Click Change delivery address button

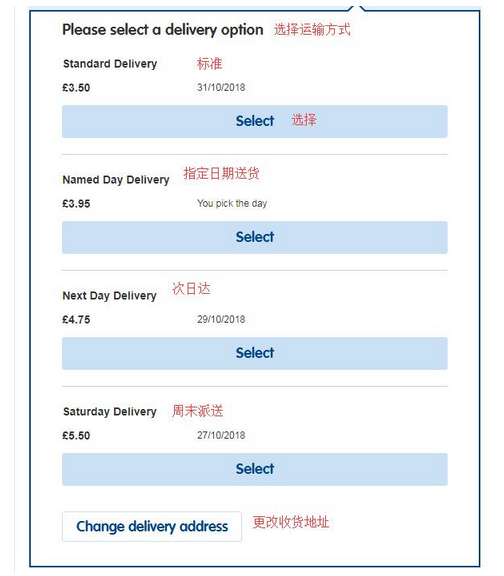(x=152, y=526)
